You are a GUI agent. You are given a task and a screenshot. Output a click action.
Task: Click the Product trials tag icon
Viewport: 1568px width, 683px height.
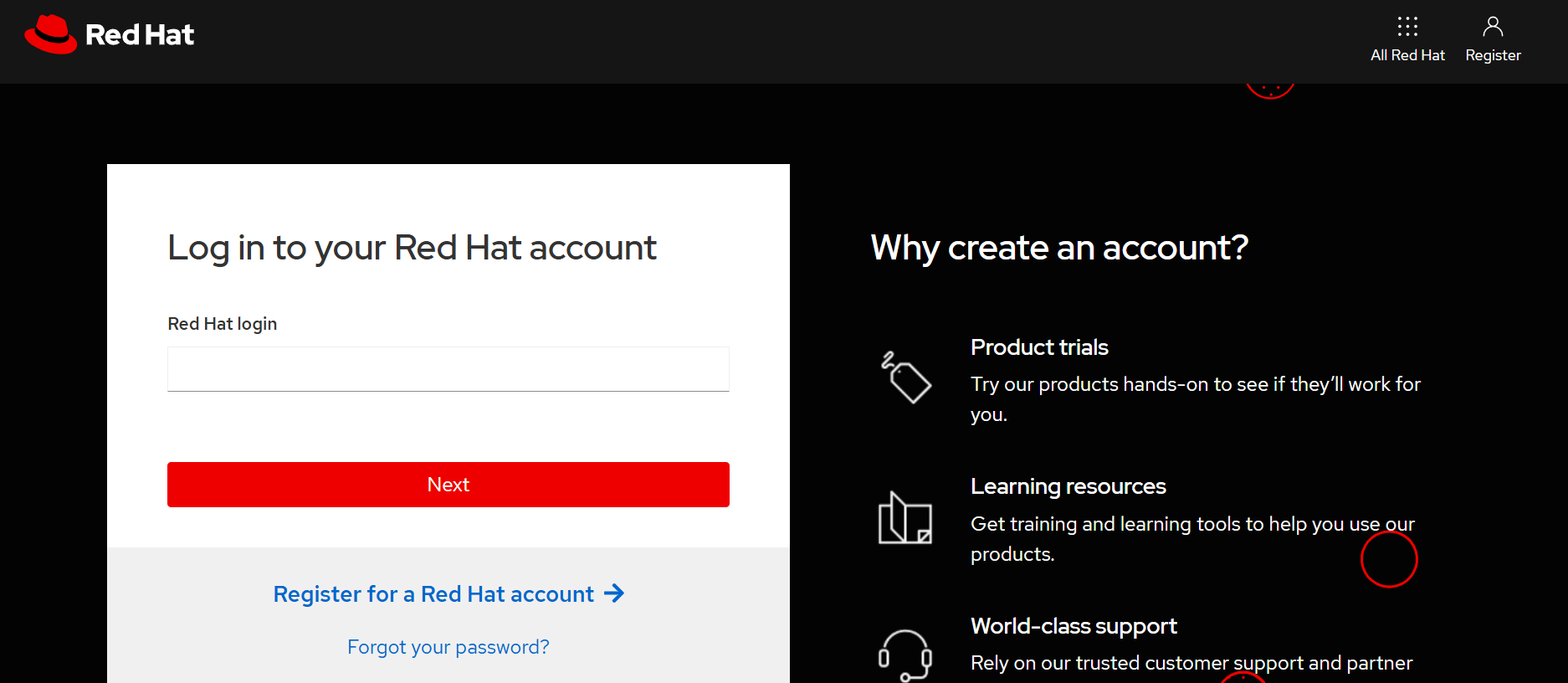pyautogui.click(x=905, y=377)
